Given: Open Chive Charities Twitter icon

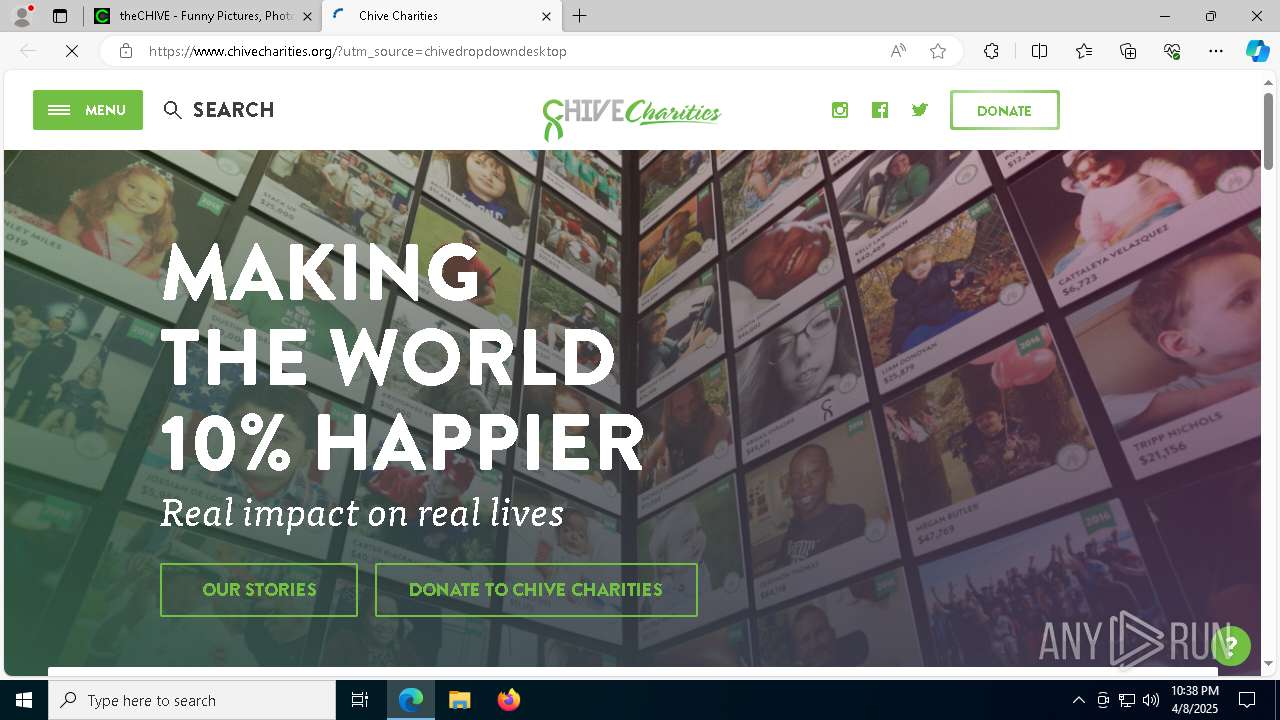Looking at the screenshot, I should pyautogui.click(x=920, y=110).
